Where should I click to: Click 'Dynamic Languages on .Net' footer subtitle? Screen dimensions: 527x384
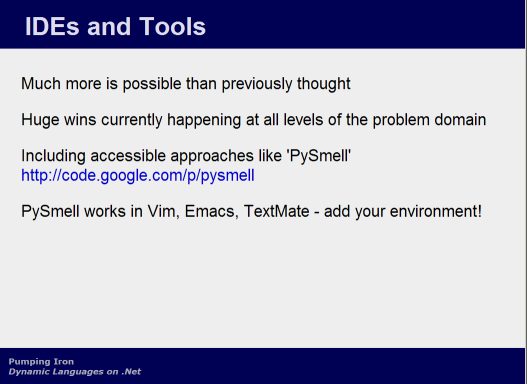click(x=75, y=372)
